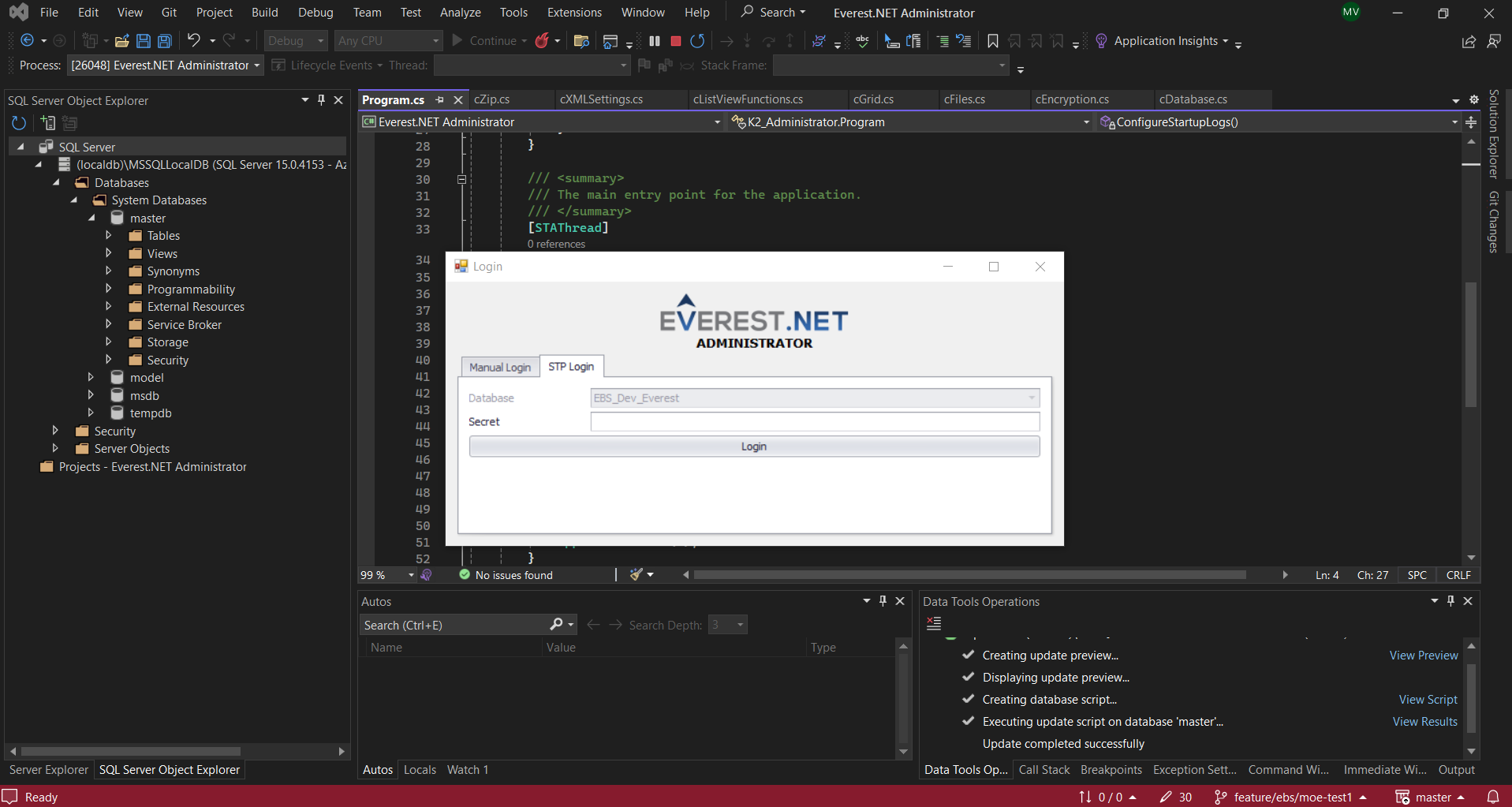Restart the debugging session
Image resolution: width=1512 pixels, height=807 pixels.
coord(697,41)
